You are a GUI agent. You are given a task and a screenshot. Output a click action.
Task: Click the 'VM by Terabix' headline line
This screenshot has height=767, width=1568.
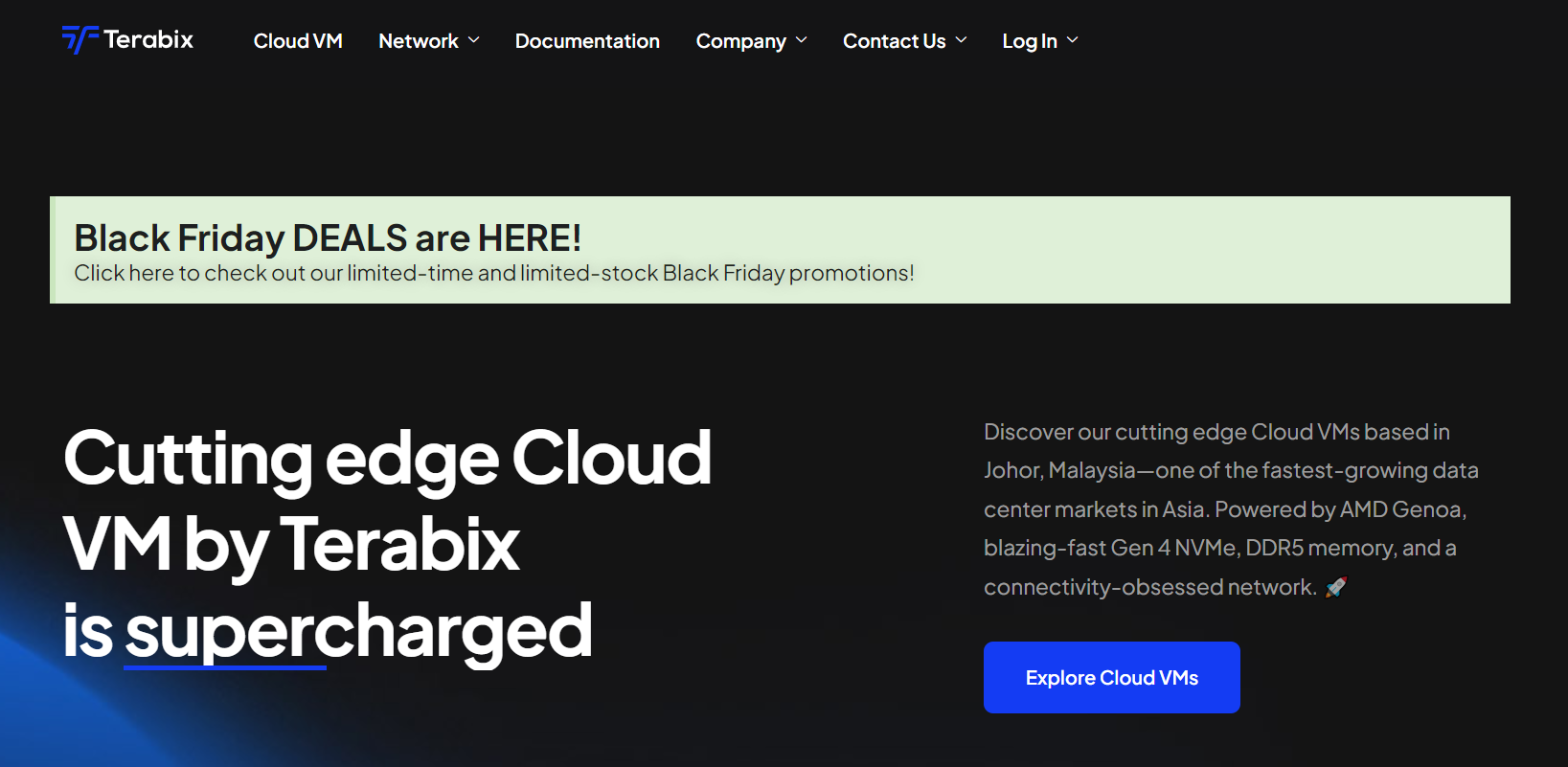(x=292, y=546)
